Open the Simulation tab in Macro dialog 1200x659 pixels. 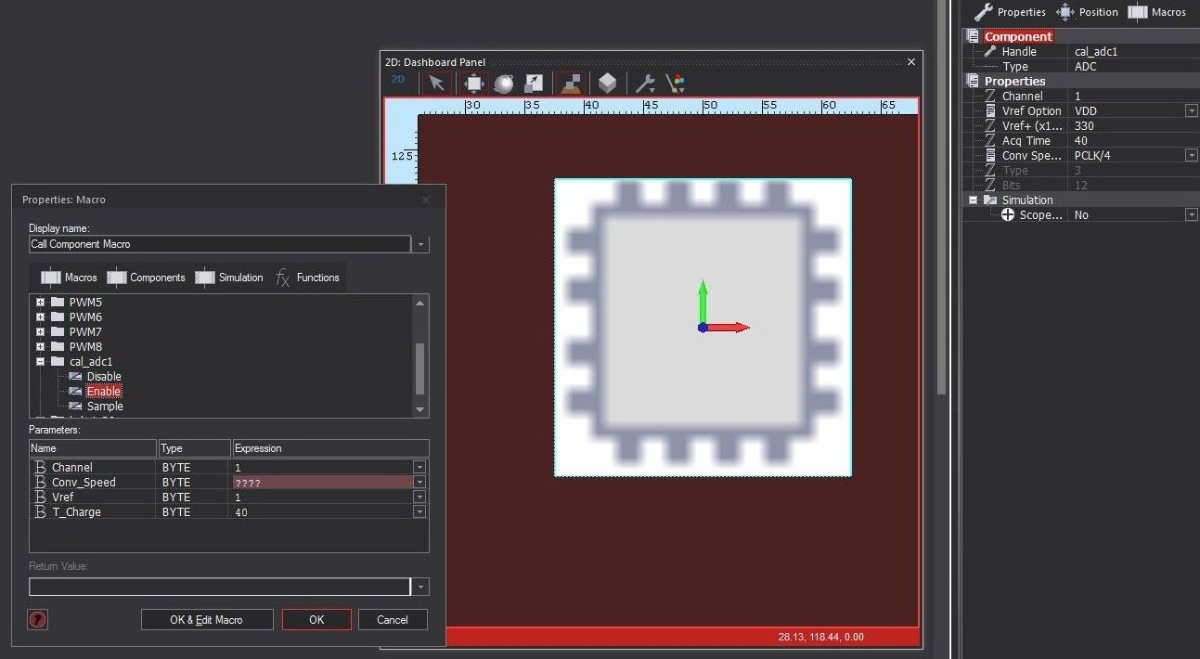coord(230,277)
